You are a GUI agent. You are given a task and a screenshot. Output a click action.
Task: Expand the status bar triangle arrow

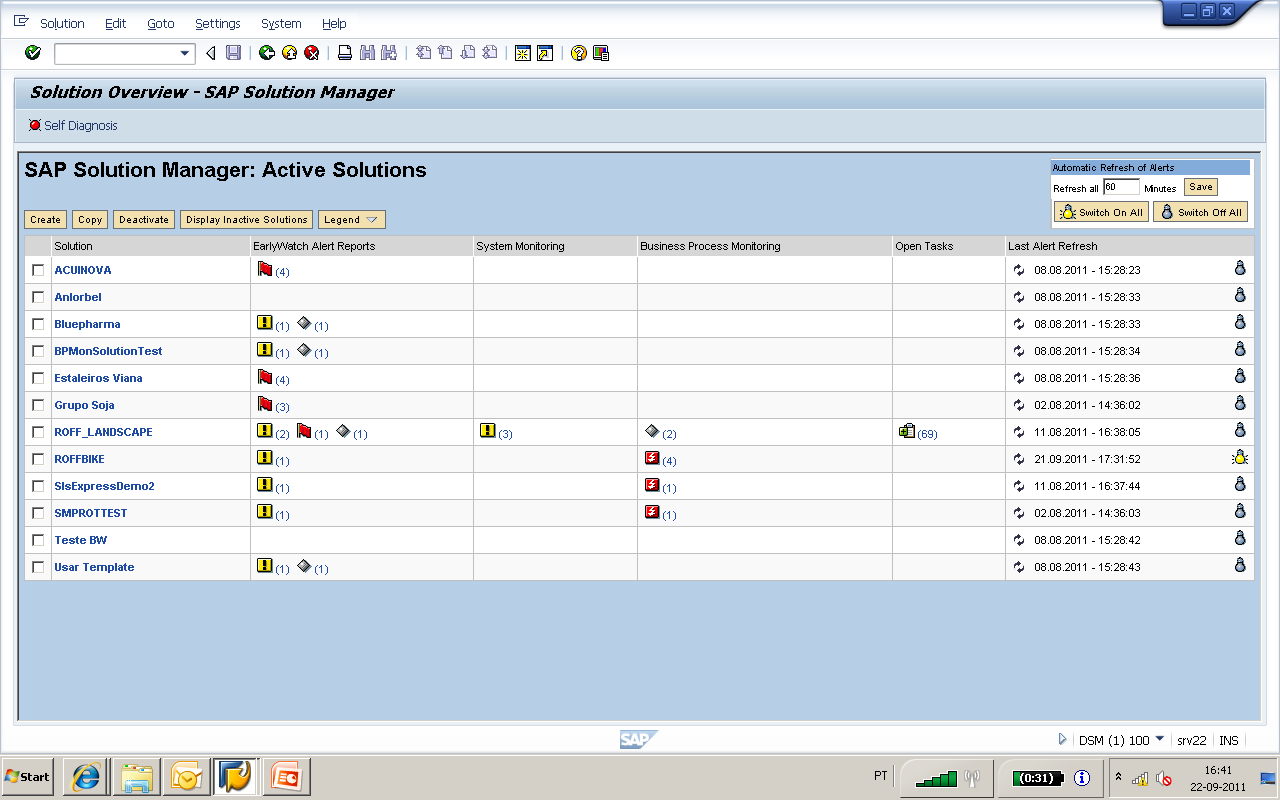1062,740
